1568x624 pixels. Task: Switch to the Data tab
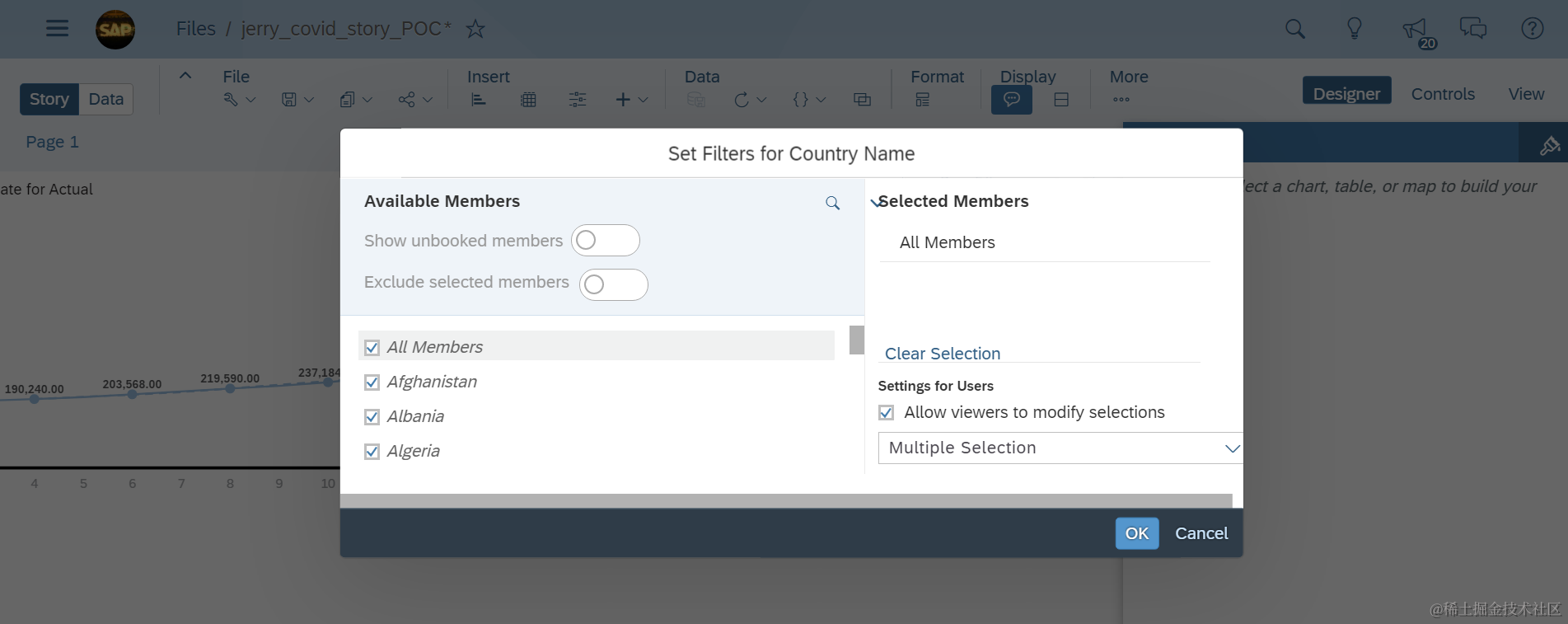105,99
